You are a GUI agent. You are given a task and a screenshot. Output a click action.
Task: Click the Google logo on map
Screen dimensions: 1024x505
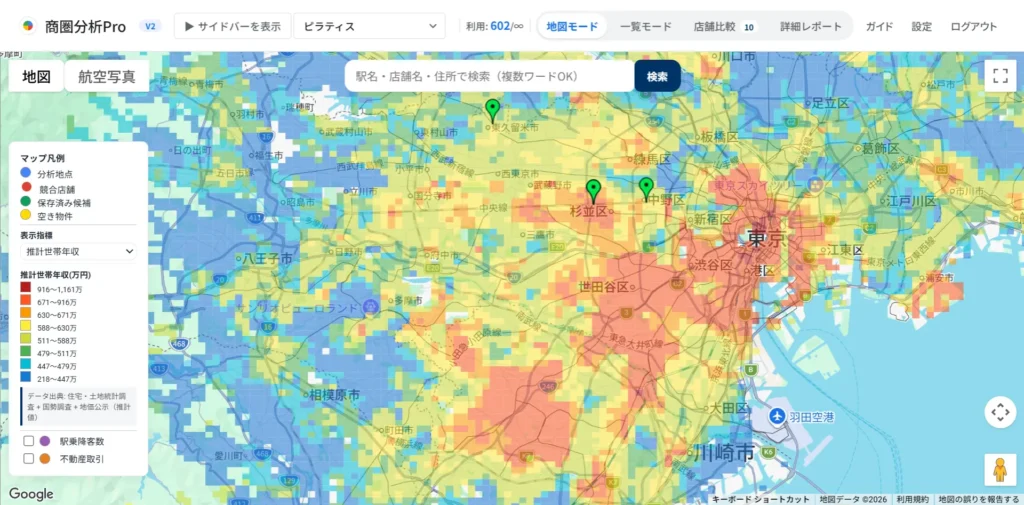click(31, 494)
